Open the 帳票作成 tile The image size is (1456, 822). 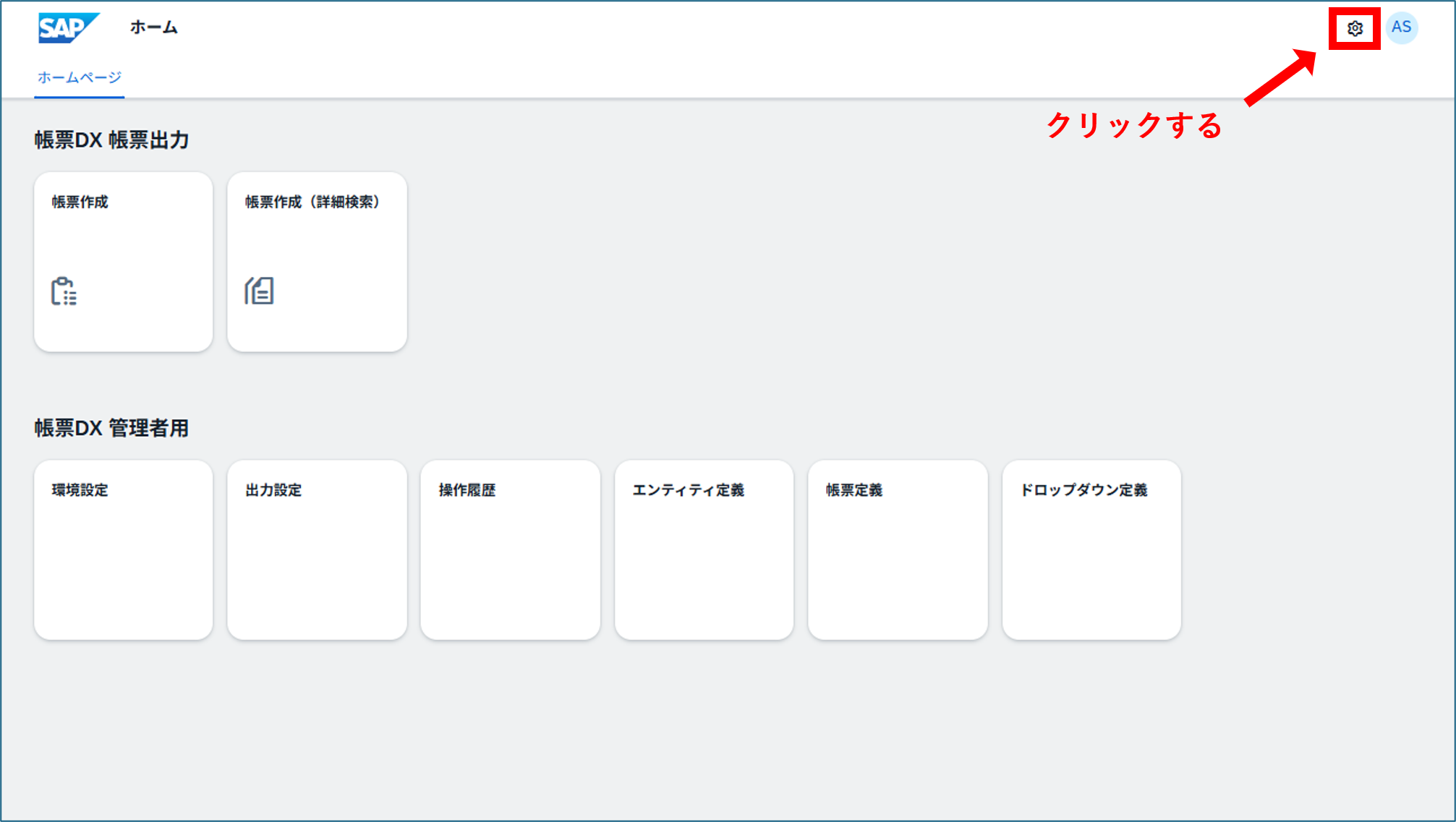coord(124,262)
